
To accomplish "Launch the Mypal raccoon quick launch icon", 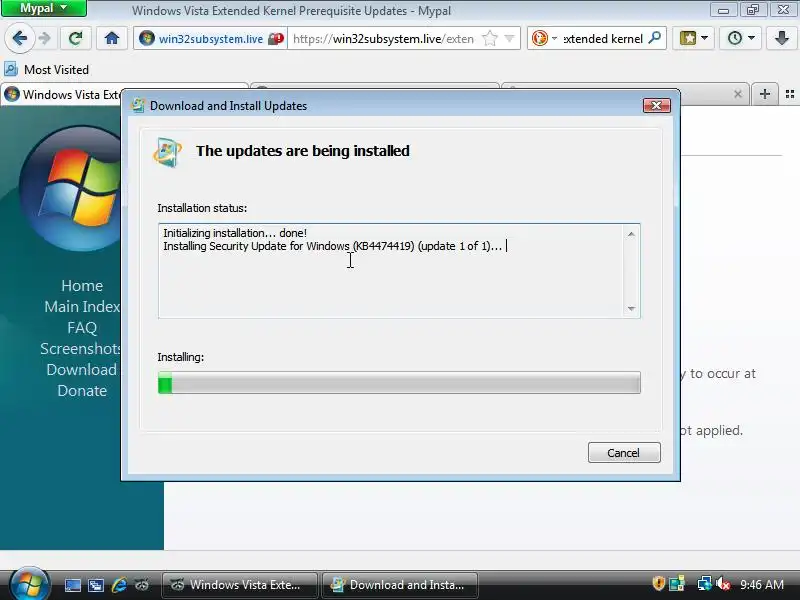I will [x=142, y=585].
